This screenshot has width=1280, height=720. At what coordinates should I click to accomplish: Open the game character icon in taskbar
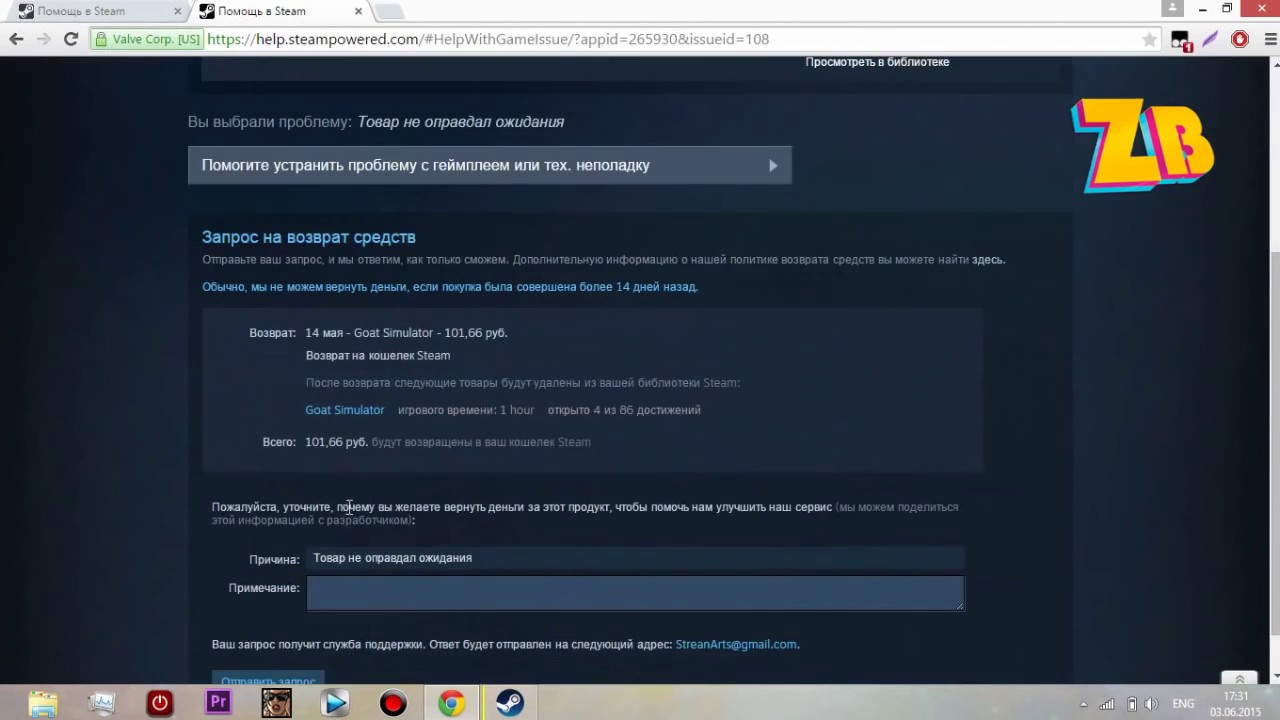coord(276,703)
